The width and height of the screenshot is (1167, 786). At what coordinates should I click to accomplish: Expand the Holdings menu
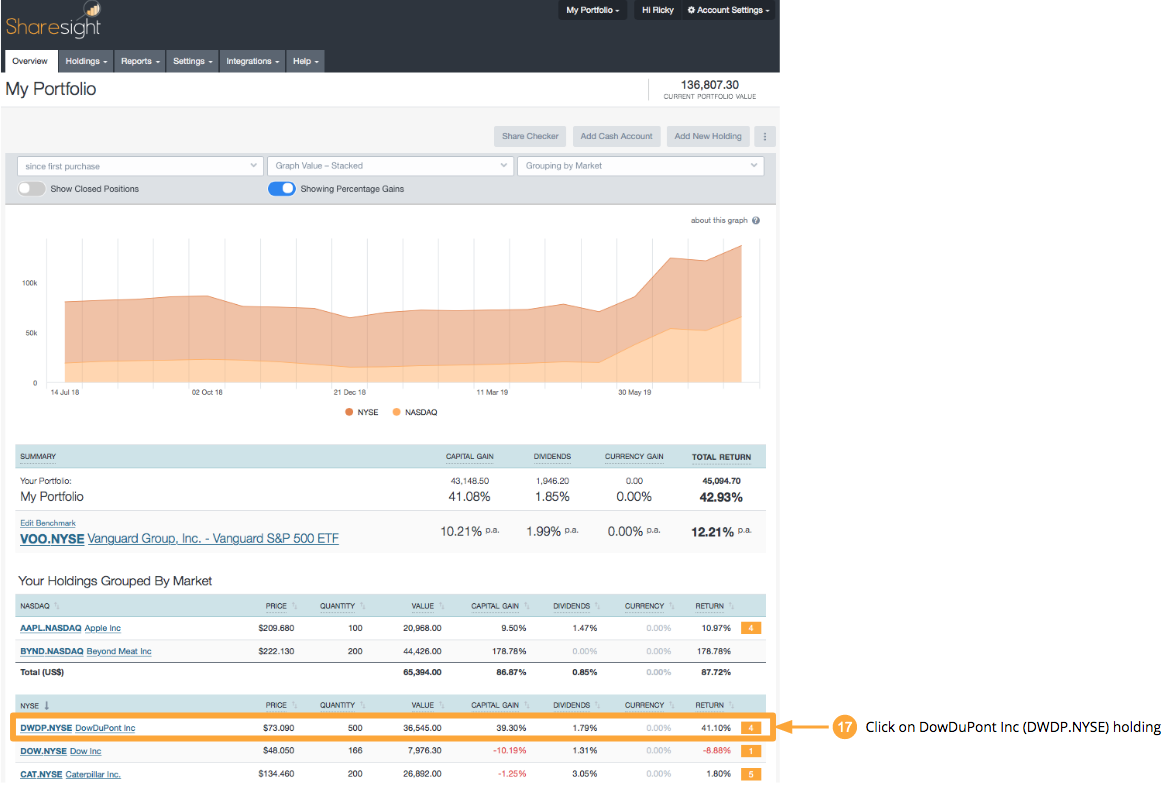86,61
